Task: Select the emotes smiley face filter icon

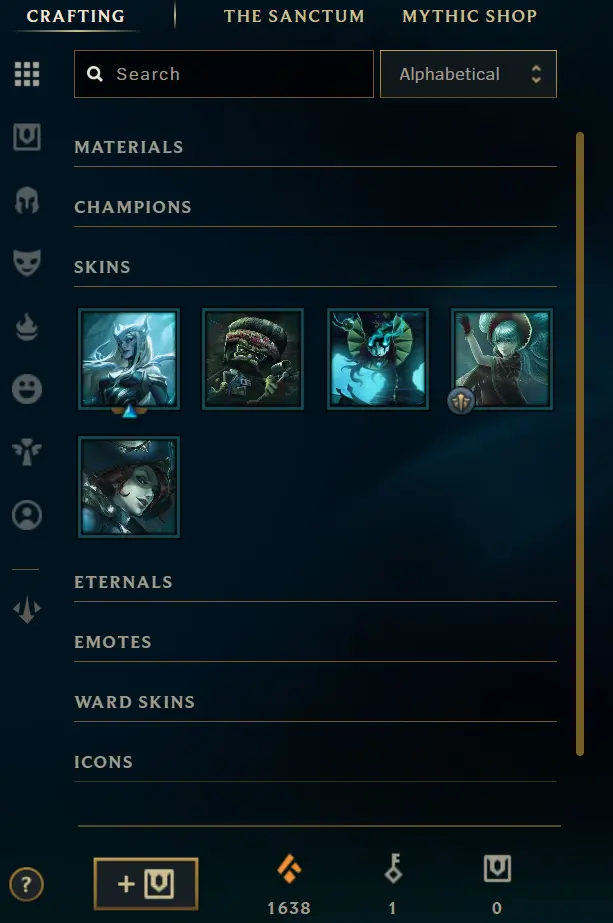Action: (27, 389)
